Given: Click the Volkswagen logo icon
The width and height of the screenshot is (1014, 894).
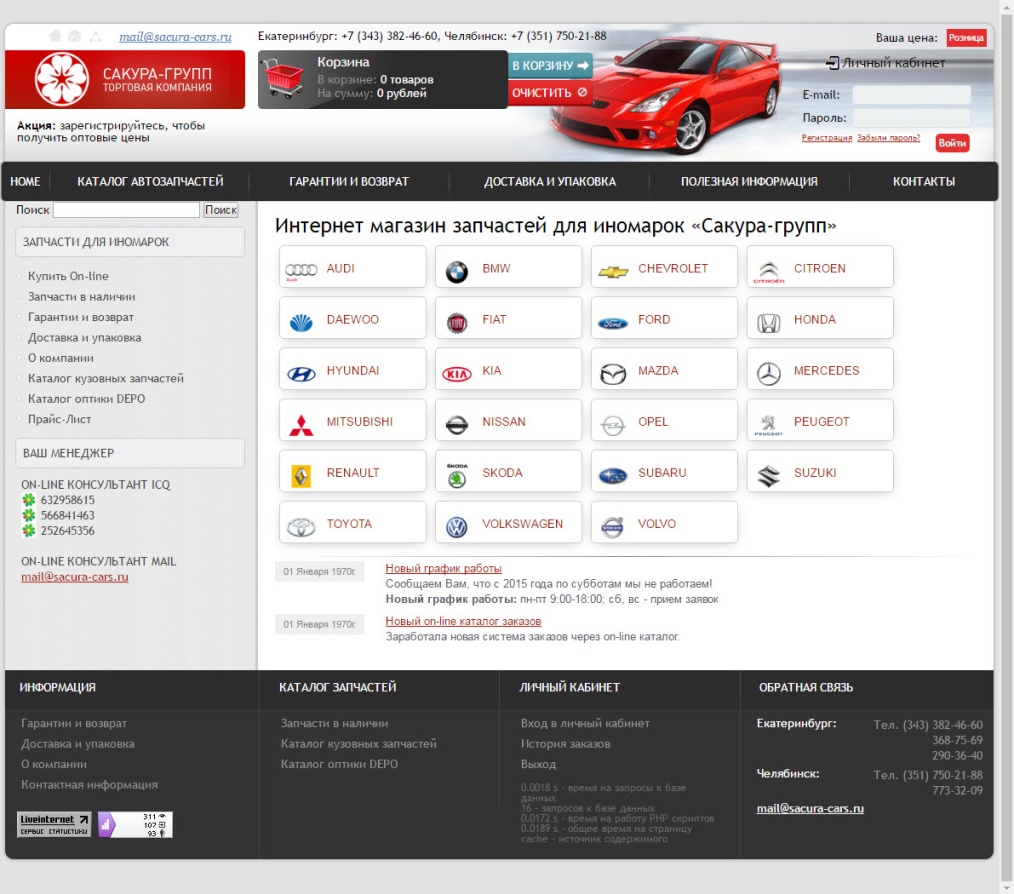Looking at the screenshot, I should (457, 527).
